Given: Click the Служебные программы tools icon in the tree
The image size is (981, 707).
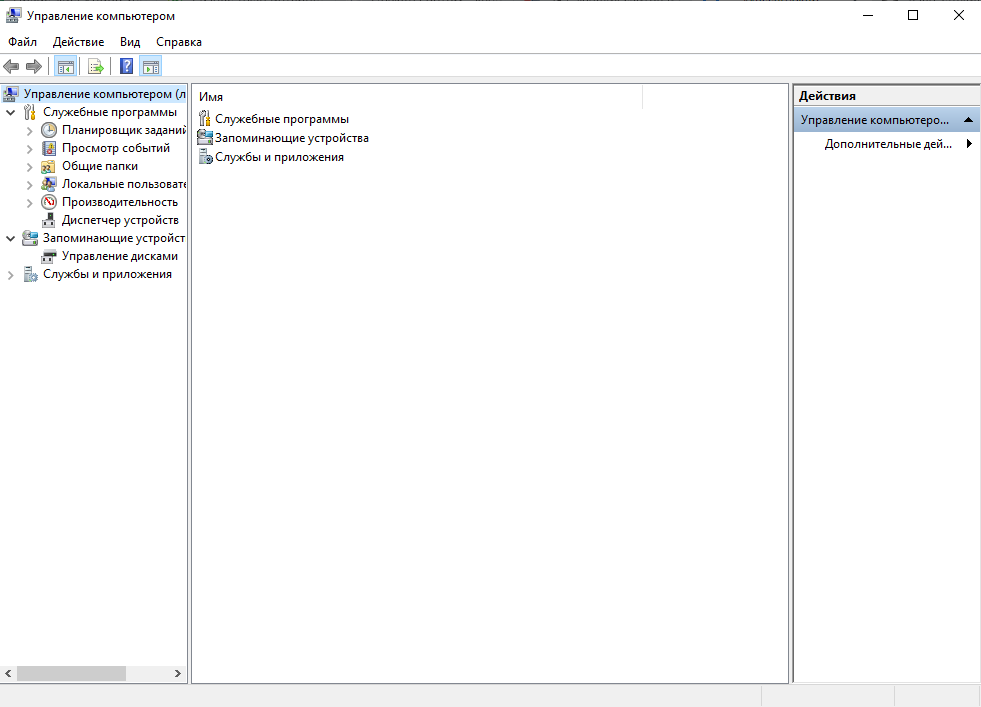Looking at the screenshot, I should (x=29, y=112).
